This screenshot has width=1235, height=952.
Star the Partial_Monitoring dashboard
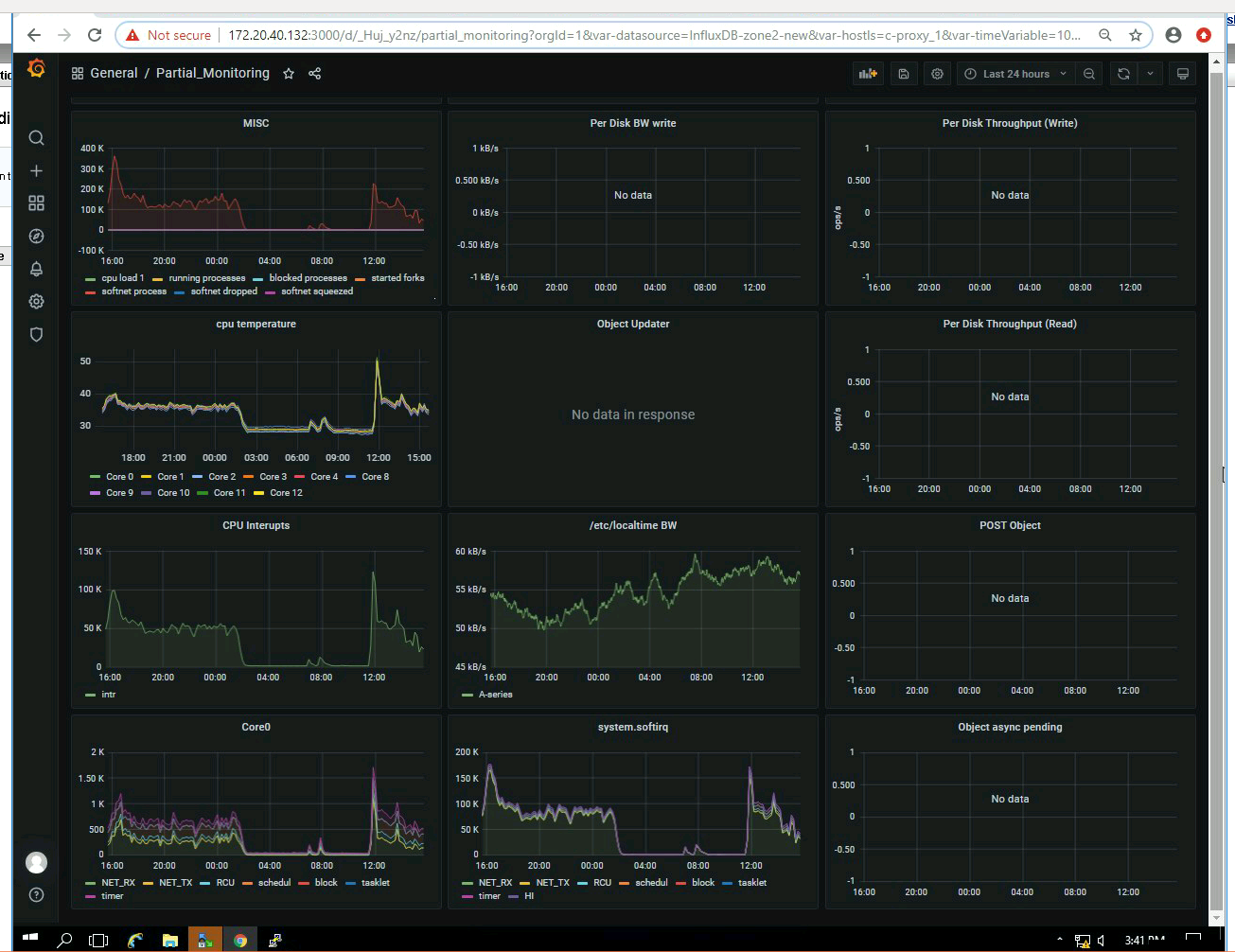pos(289,74)
